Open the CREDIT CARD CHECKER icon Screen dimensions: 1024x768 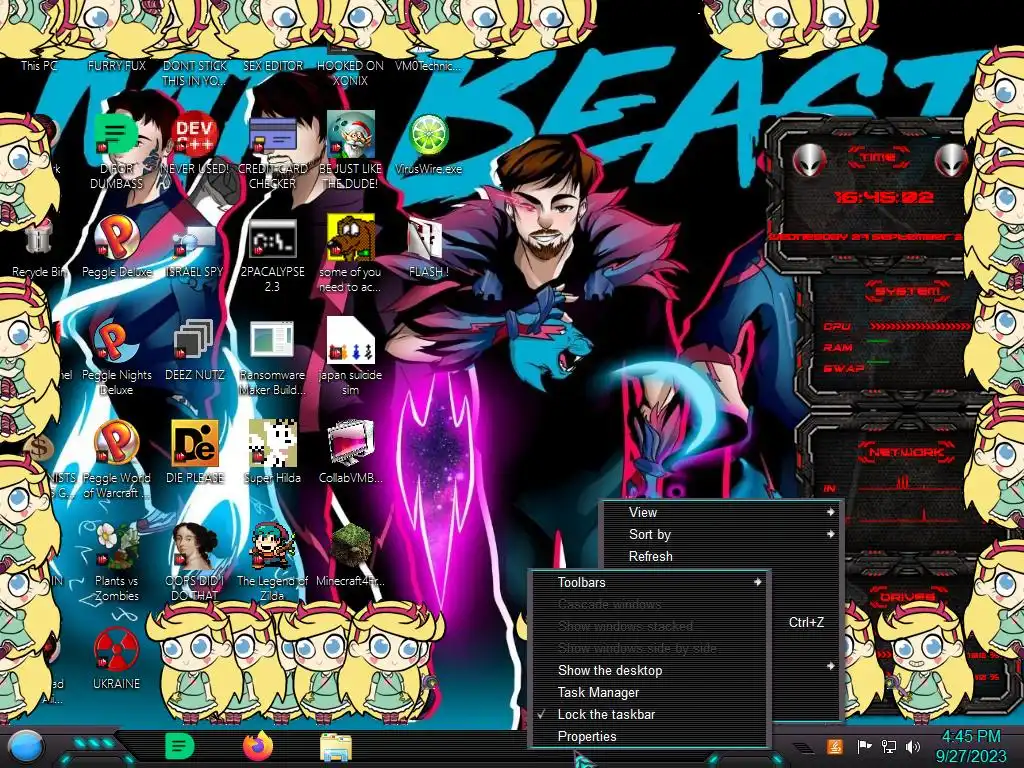[272, 136]
